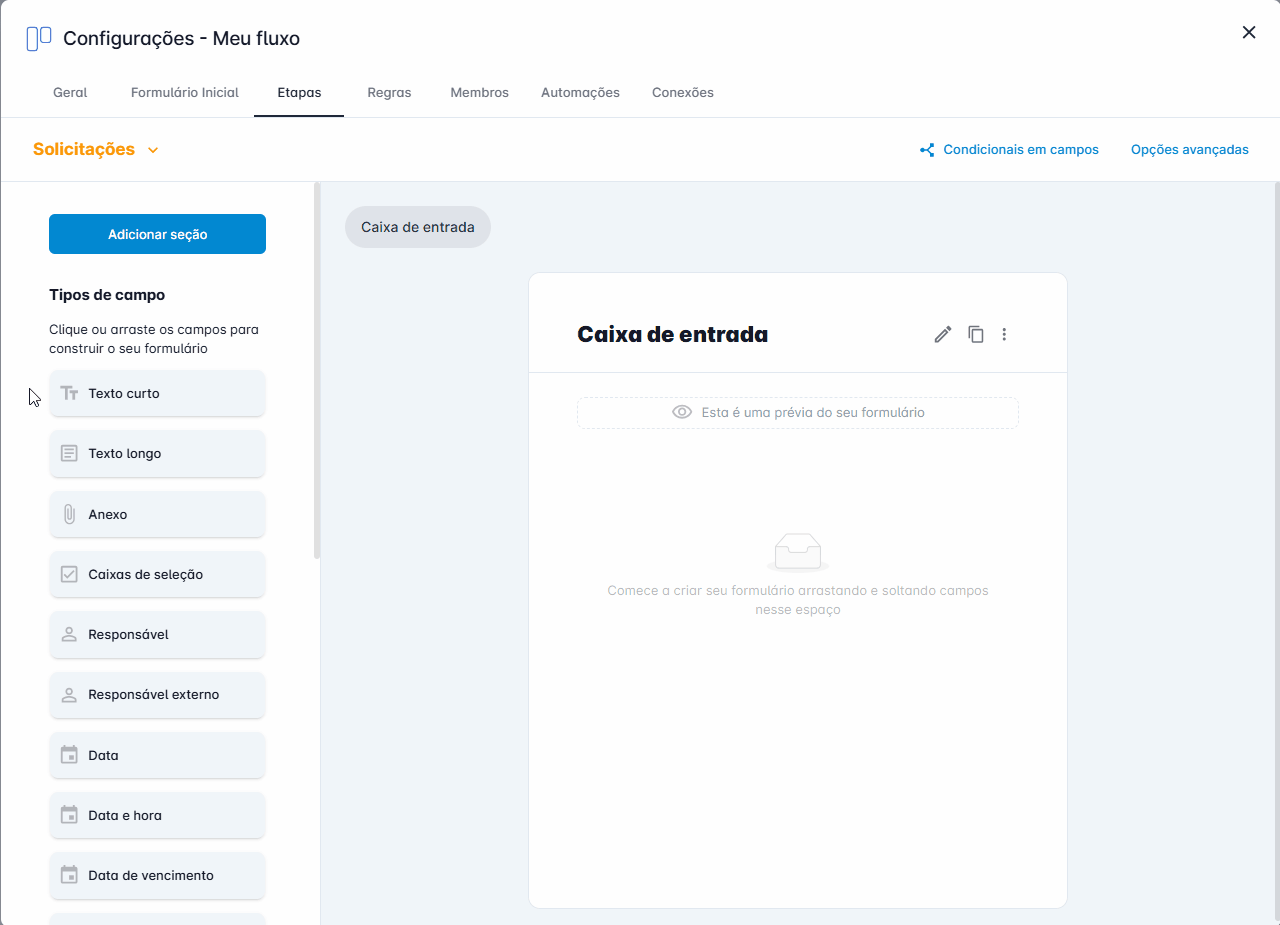Image resolution: width=1280 pixels, height=925 pixels.
Task: Click the Caixas de seleção checkbox icon
Action: 69,574
